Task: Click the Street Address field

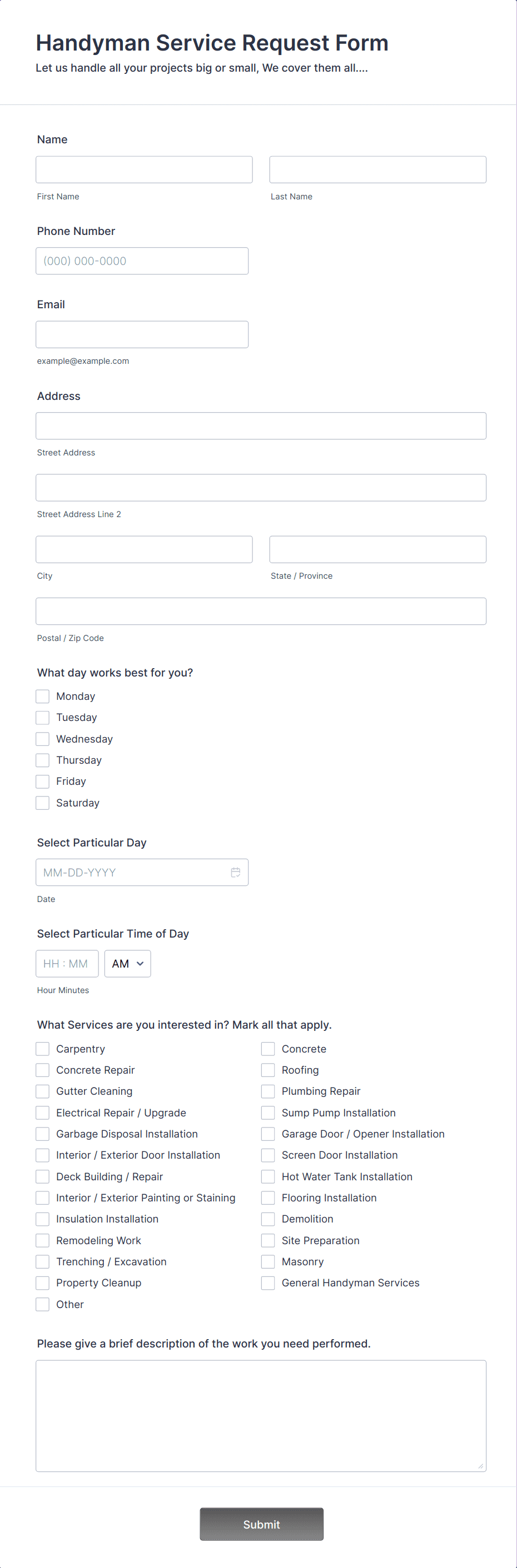Action: tap(261, 425)
